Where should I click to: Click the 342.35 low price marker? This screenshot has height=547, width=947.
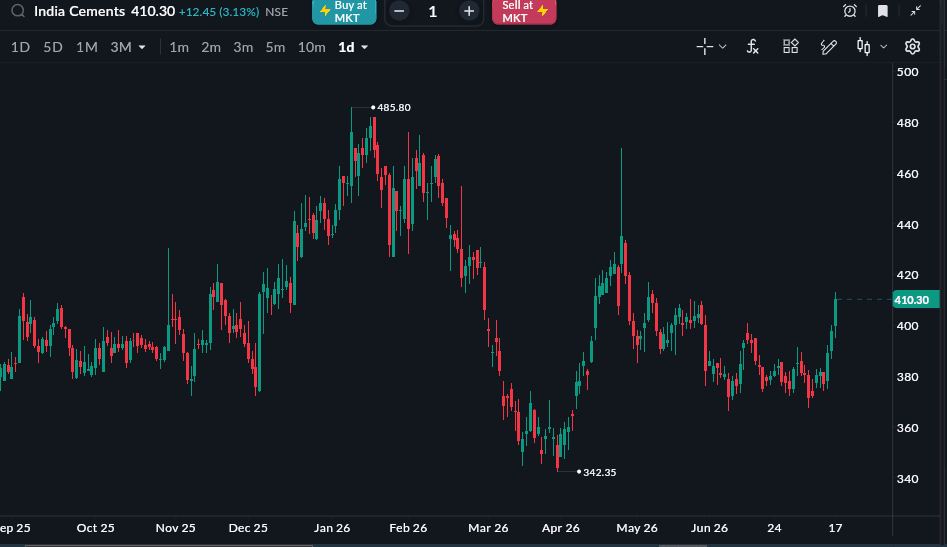point(599,472)
